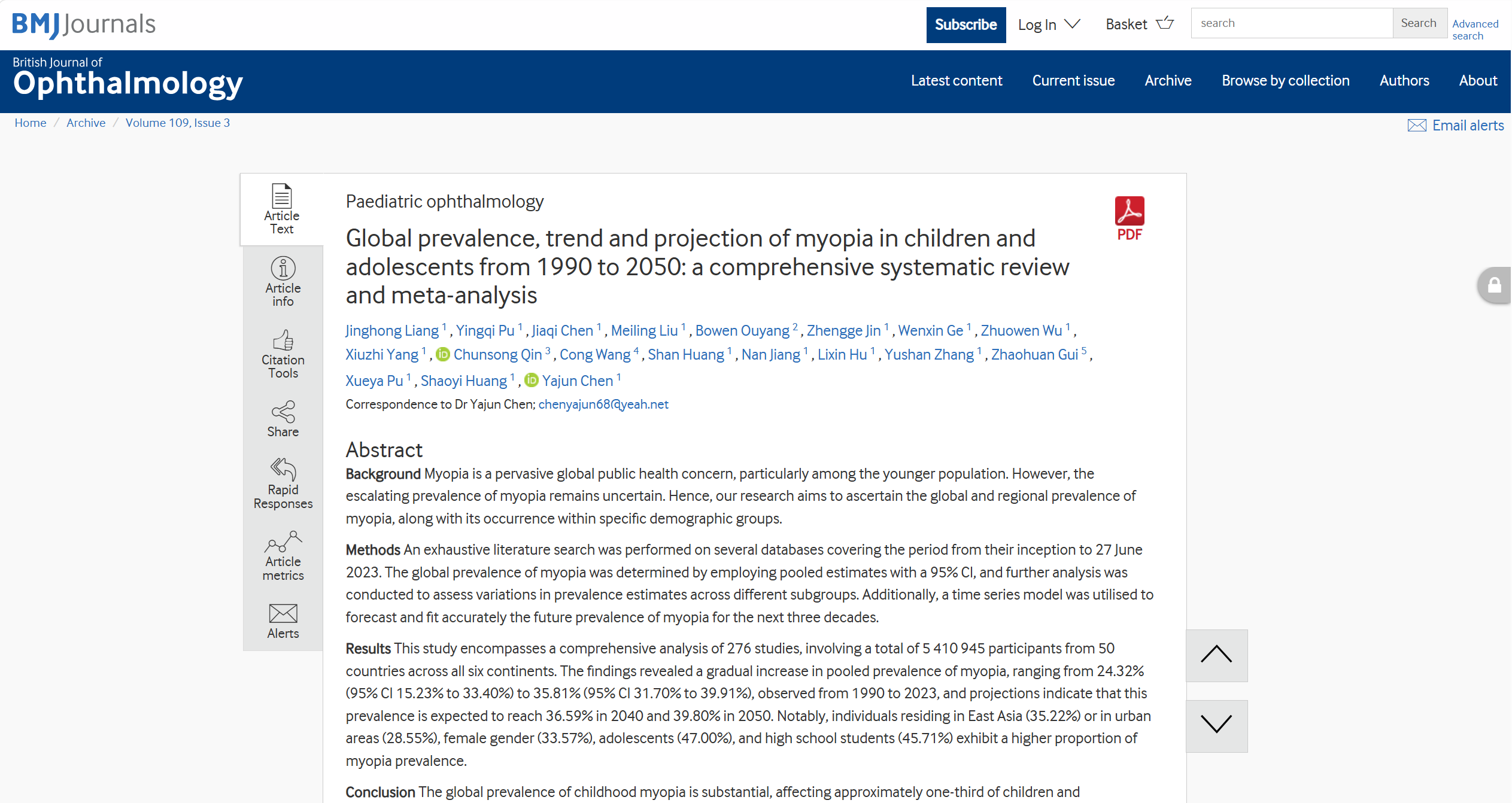Click the Share icon in sidebar

click(283, 412)
